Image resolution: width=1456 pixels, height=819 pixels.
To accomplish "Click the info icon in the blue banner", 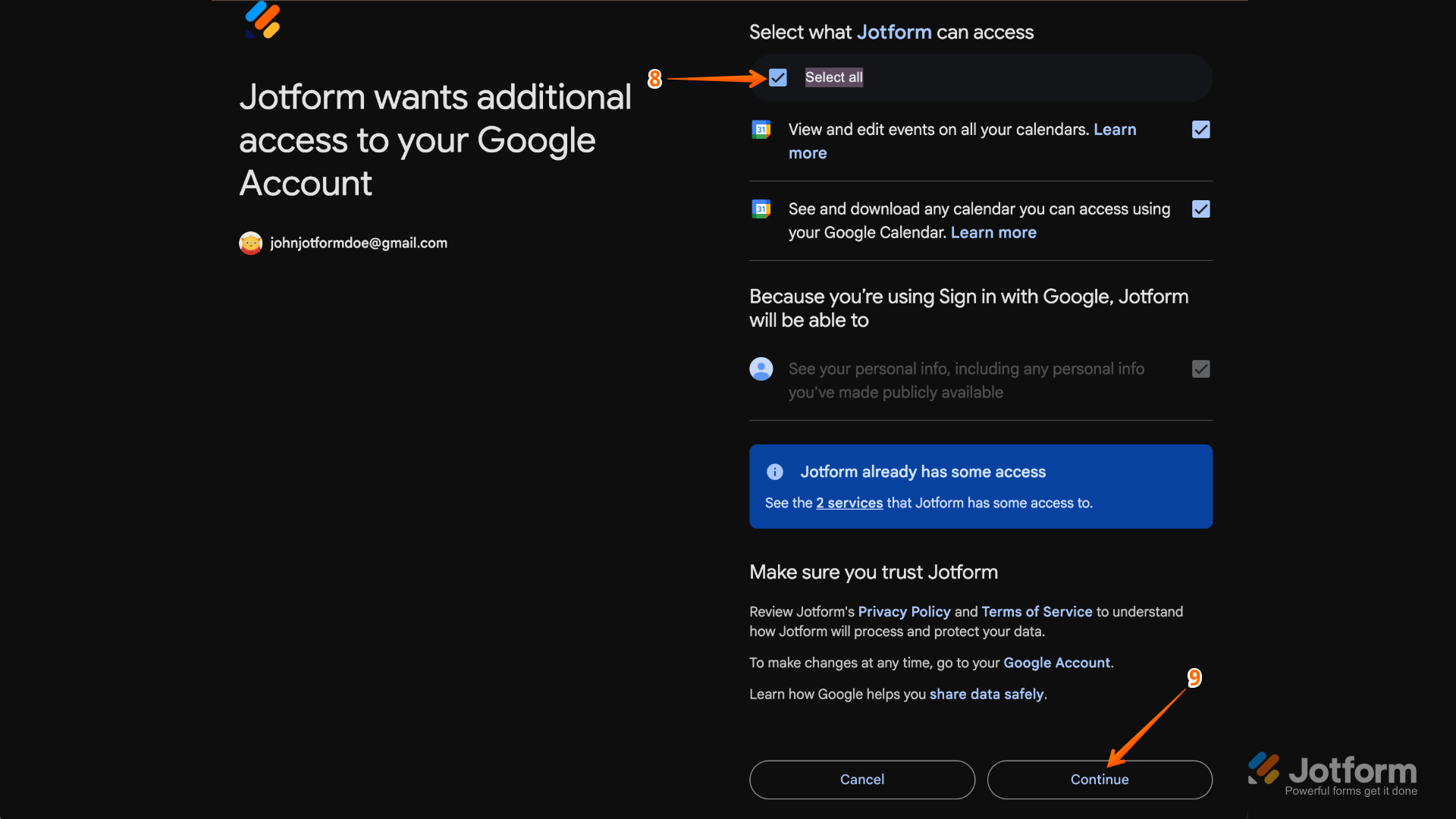I will (774, 472).
